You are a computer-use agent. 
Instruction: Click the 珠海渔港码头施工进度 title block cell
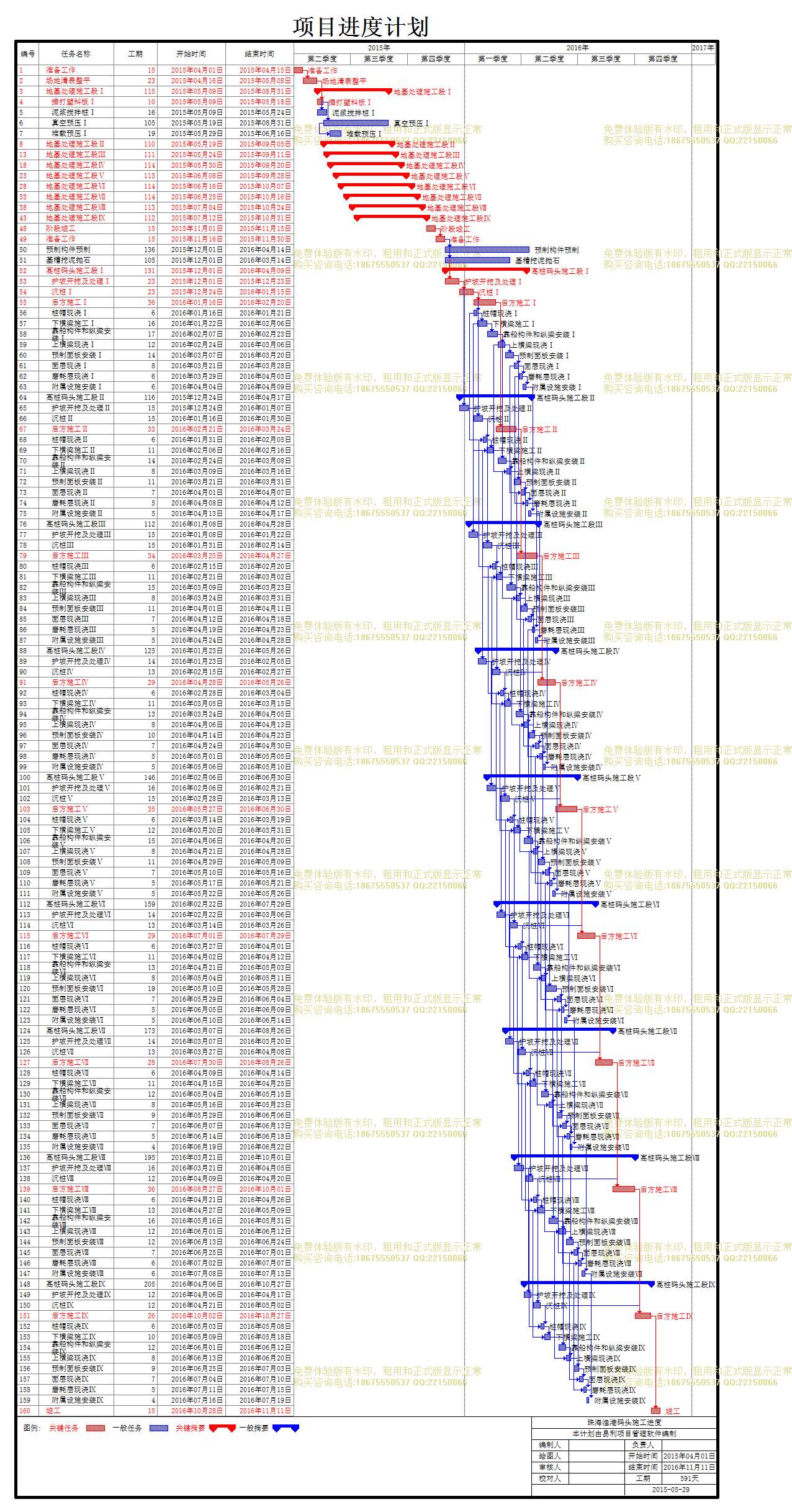624,1422
